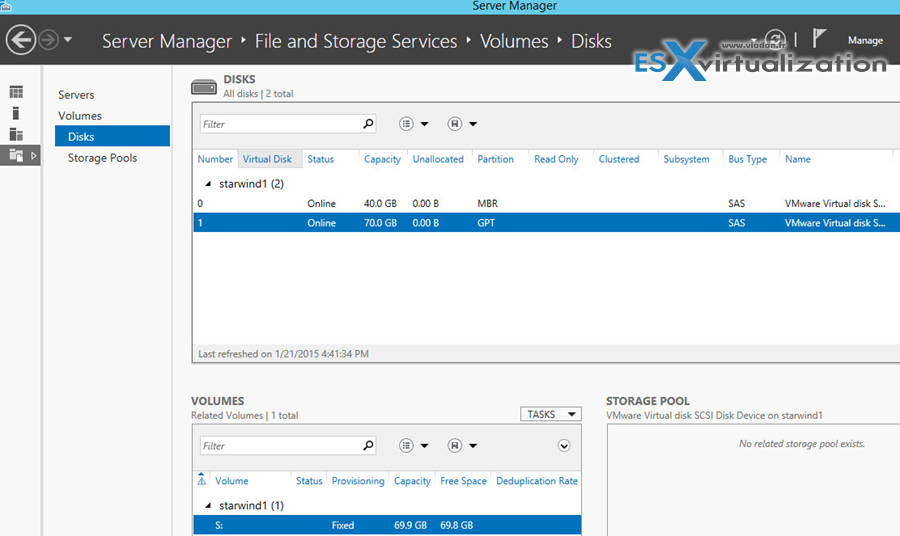Select disk 0 row with 40.0 GB
Image resolution: width=900 pixels, height=536 pixels.
(x=546, y=203)
